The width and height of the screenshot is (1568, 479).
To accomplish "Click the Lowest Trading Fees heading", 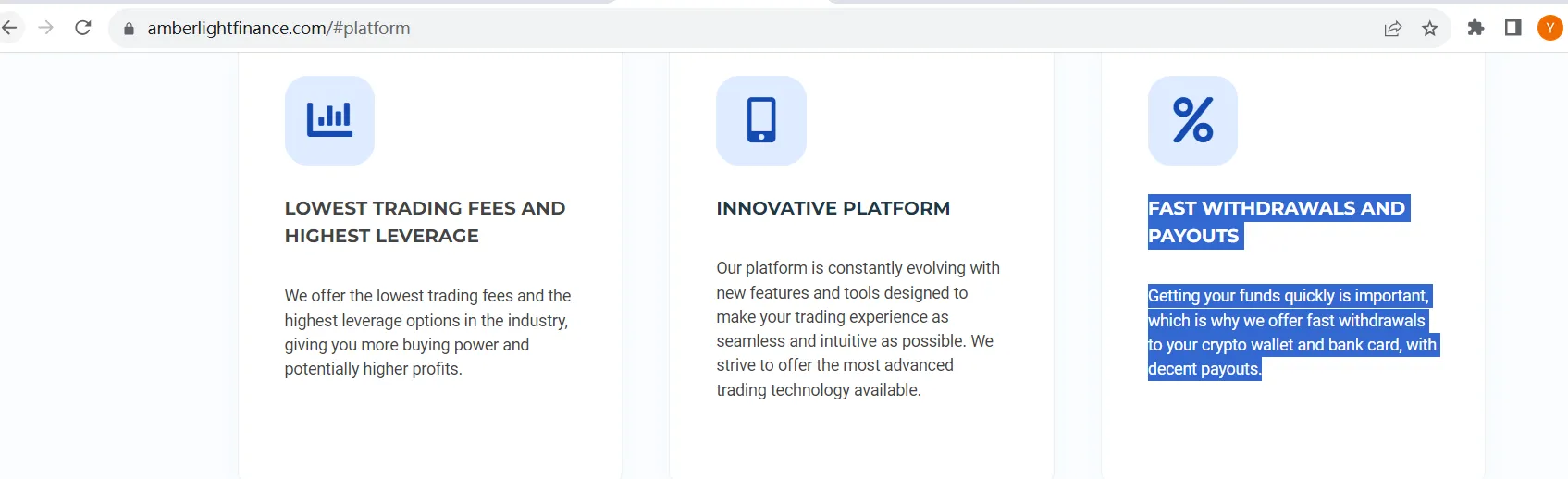I will (425, 222).
